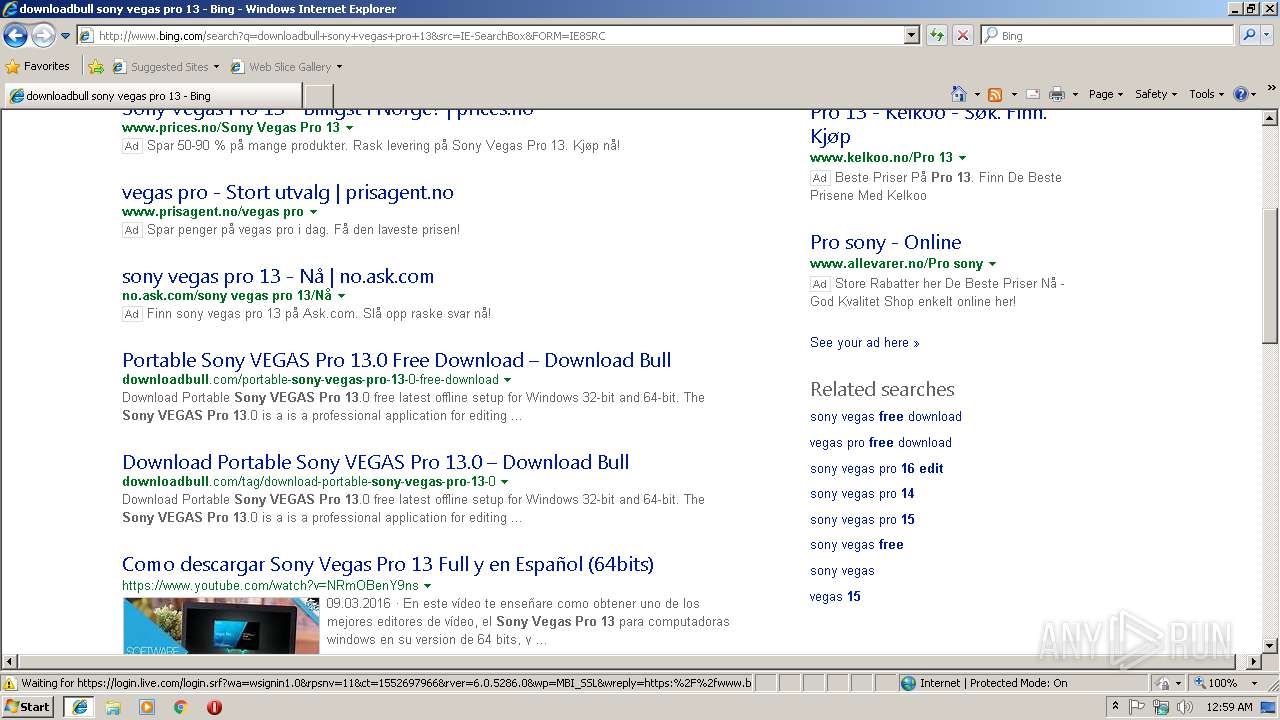Open sony vegas pro 13 - Nå no.ask.com ad
This screenshot has width=1280, height=720.
pyautogui.click(x=278, y=276)
